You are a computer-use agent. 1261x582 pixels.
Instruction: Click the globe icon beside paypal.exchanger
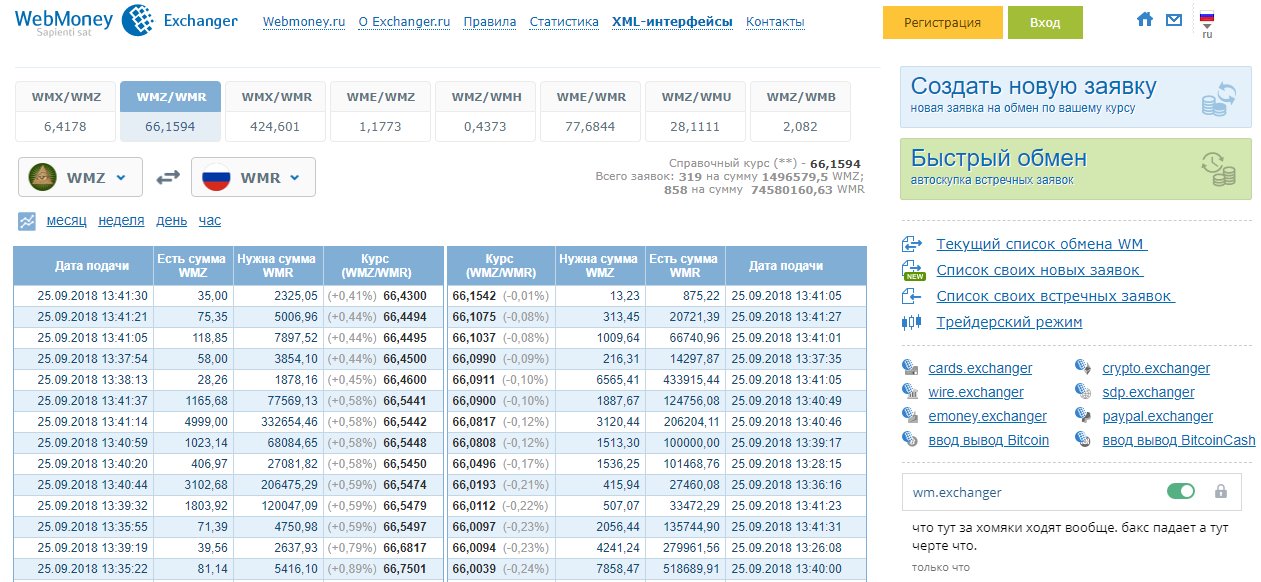coord(1084,416)
